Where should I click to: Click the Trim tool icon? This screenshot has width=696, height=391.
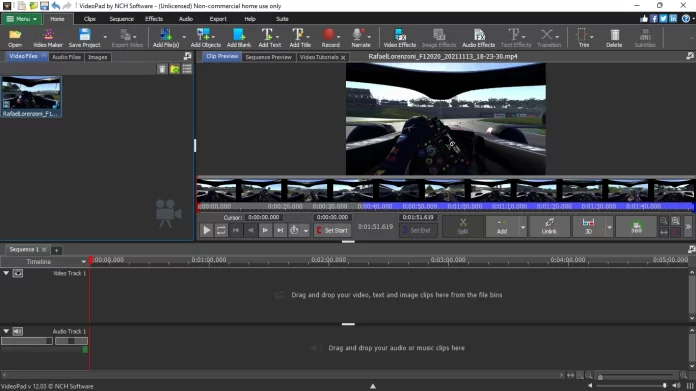click(583, 38)
